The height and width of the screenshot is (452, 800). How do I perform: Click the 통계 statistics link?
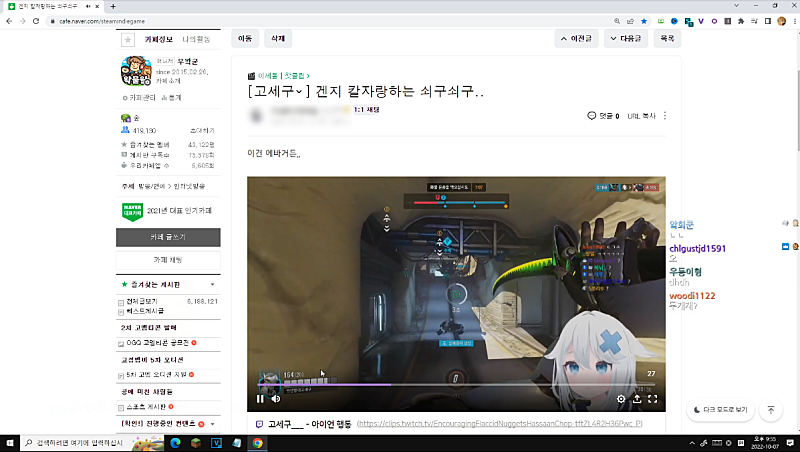click(172, 97)
